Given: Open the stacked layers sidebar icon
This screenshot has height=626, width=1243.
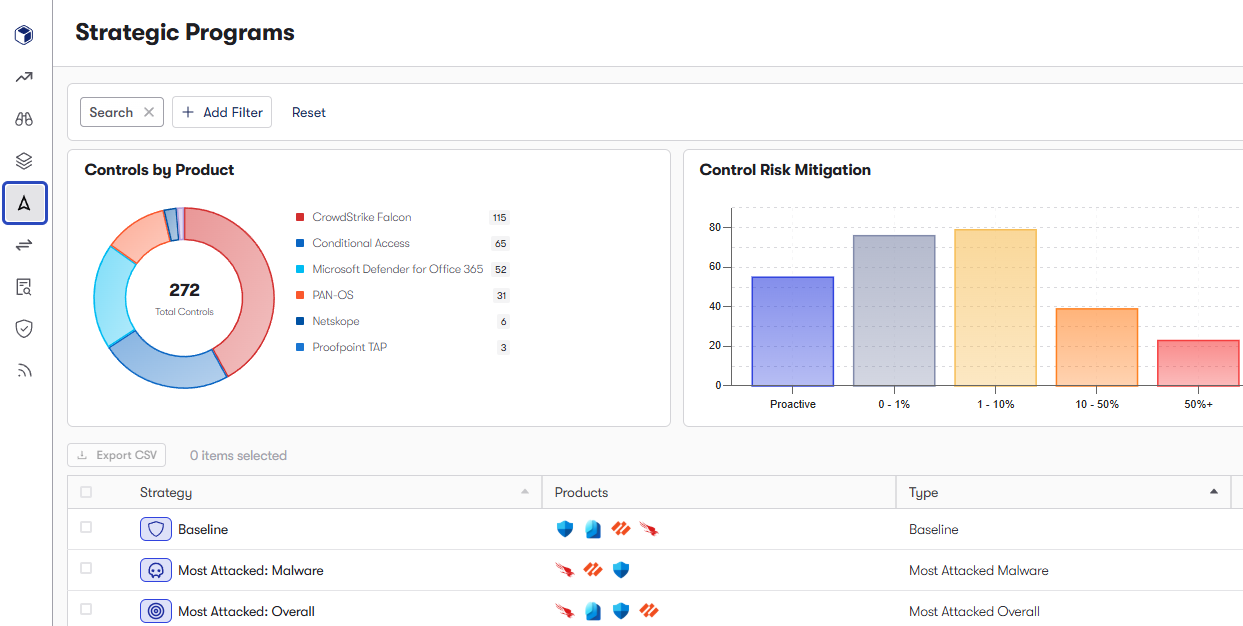Looking at the screenshot, I should [24, 161].
